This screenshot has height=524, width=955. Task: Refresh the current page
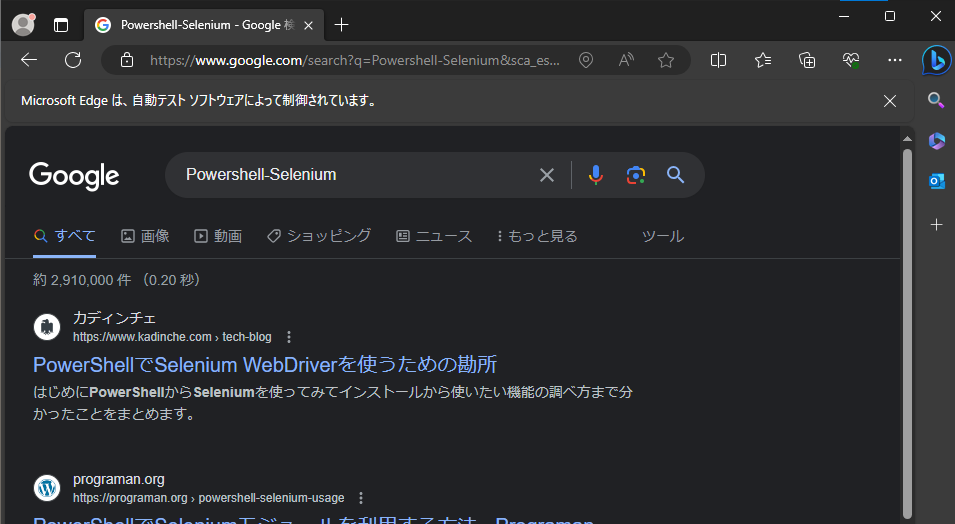coord(73,60)
